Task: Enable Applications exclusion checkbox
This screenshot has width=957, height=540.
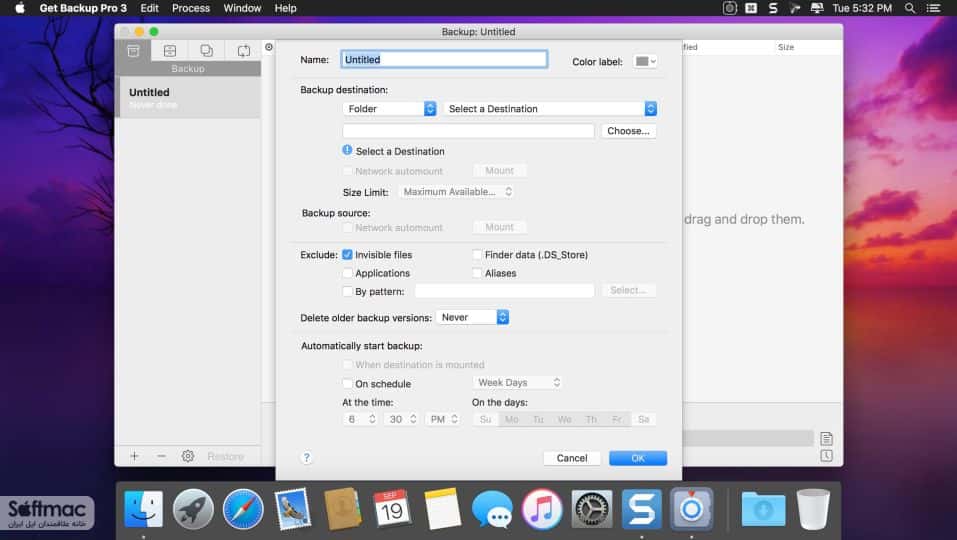Action: click(x=347, y=273)
